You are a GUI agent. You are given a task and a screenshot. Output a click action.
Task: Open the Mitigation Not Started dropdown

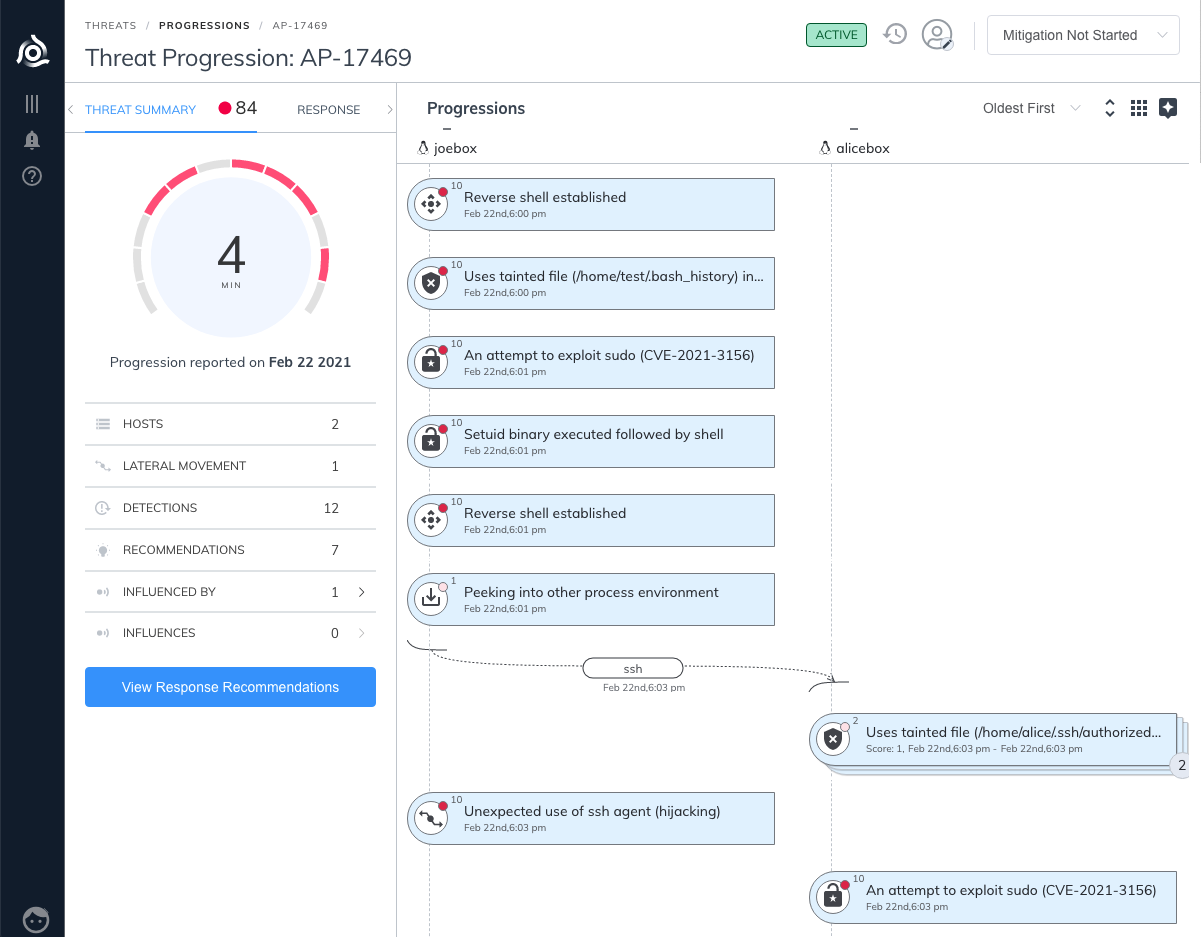[1083, 35]
